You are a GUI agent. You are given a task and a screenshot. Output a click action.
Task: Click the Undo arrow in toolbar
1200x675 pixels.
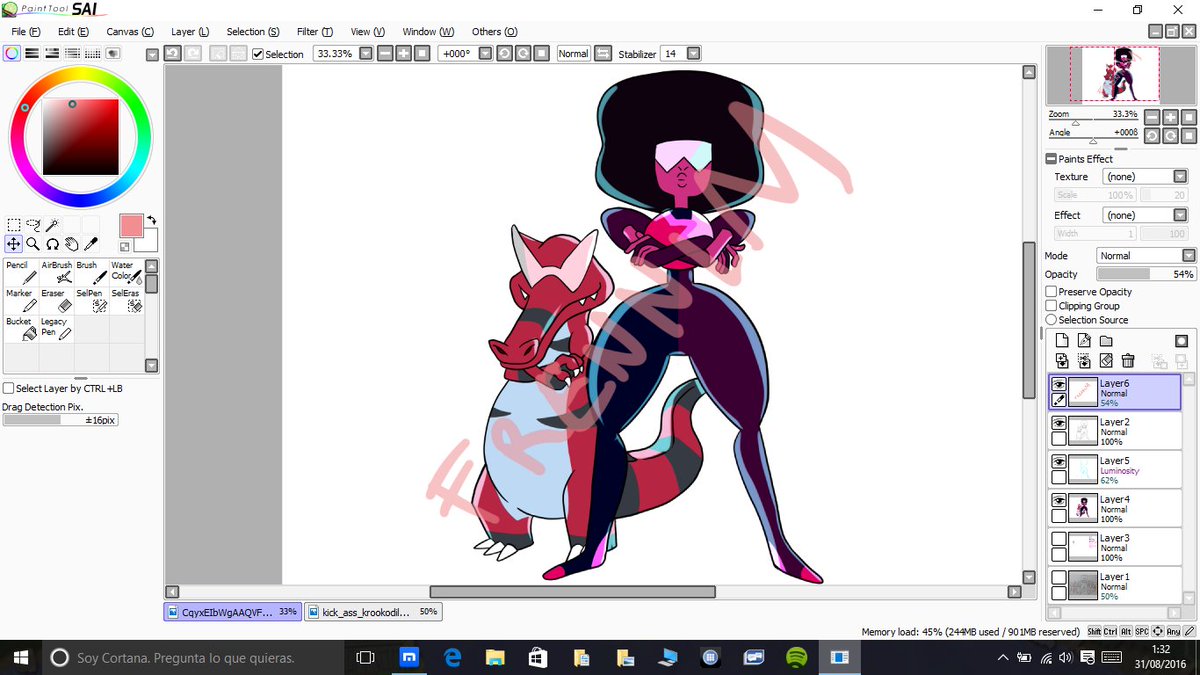point(172,53)
